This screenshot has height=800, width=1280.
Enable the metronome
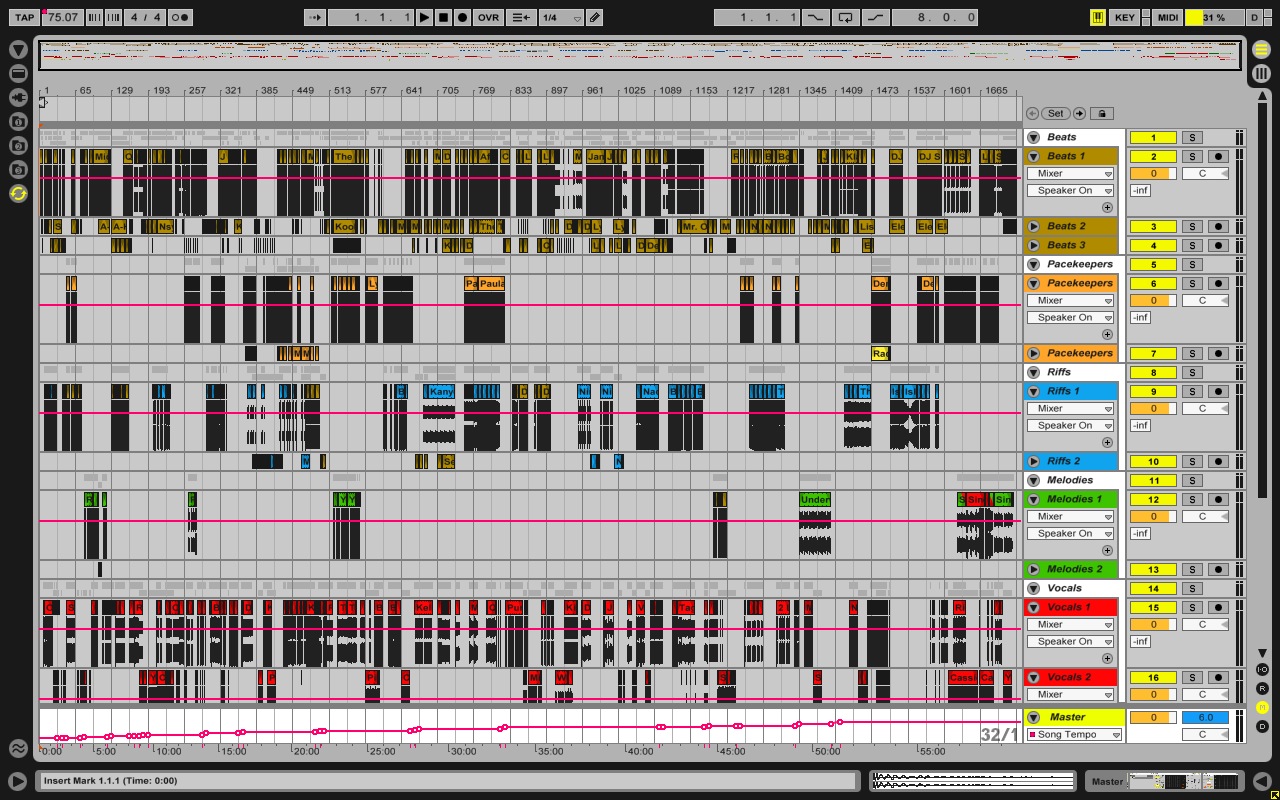click(180, 17)
